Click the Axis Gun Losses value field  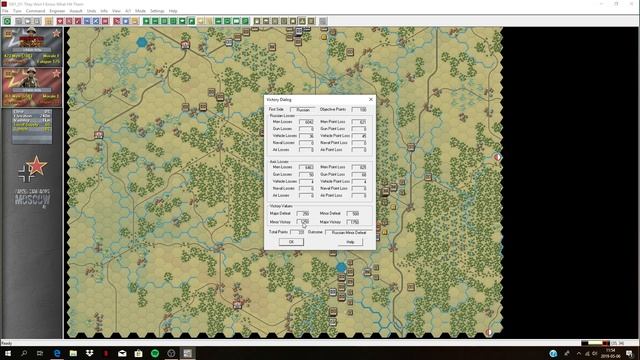pos(306,174)
